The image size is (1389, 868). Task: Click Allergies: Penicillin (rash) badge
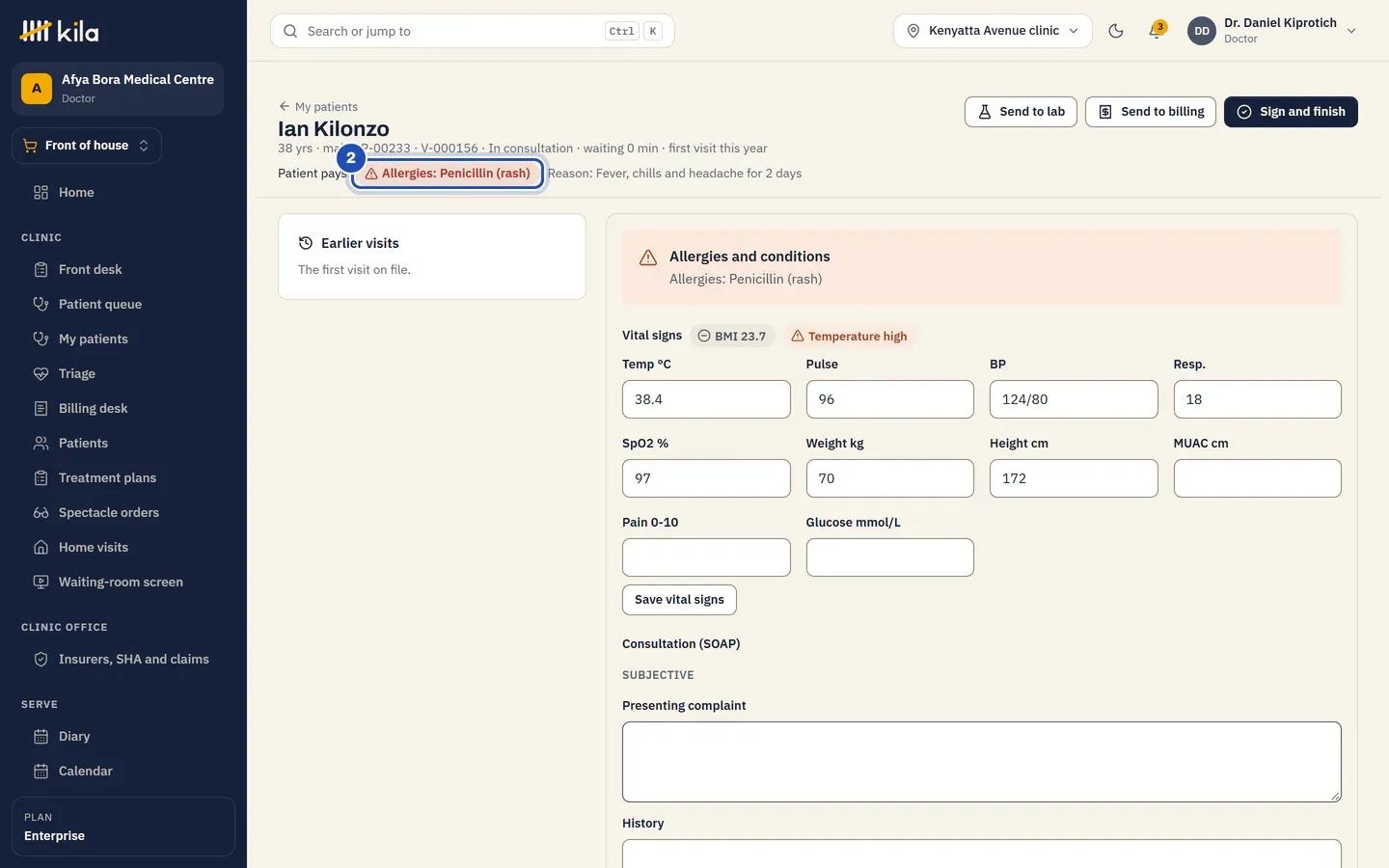(x=448, y=174)
